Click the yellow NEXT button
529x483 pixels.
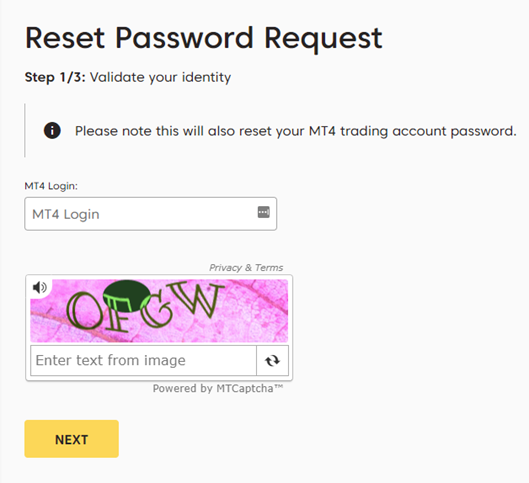pyautogui.click(x=72, y=439)
